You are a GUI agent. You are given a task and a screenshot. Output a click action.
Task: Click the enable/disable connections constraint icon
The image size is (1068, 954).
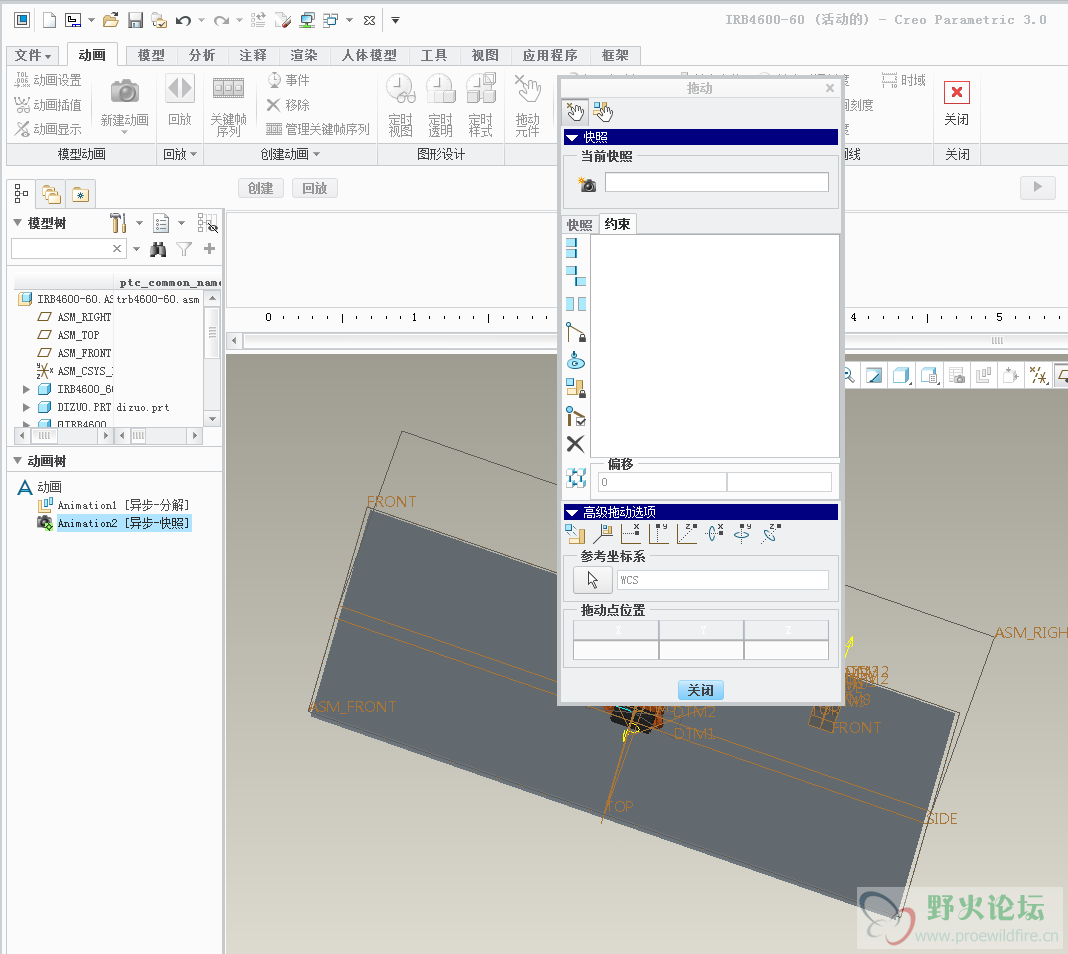(x=576, y=416)
